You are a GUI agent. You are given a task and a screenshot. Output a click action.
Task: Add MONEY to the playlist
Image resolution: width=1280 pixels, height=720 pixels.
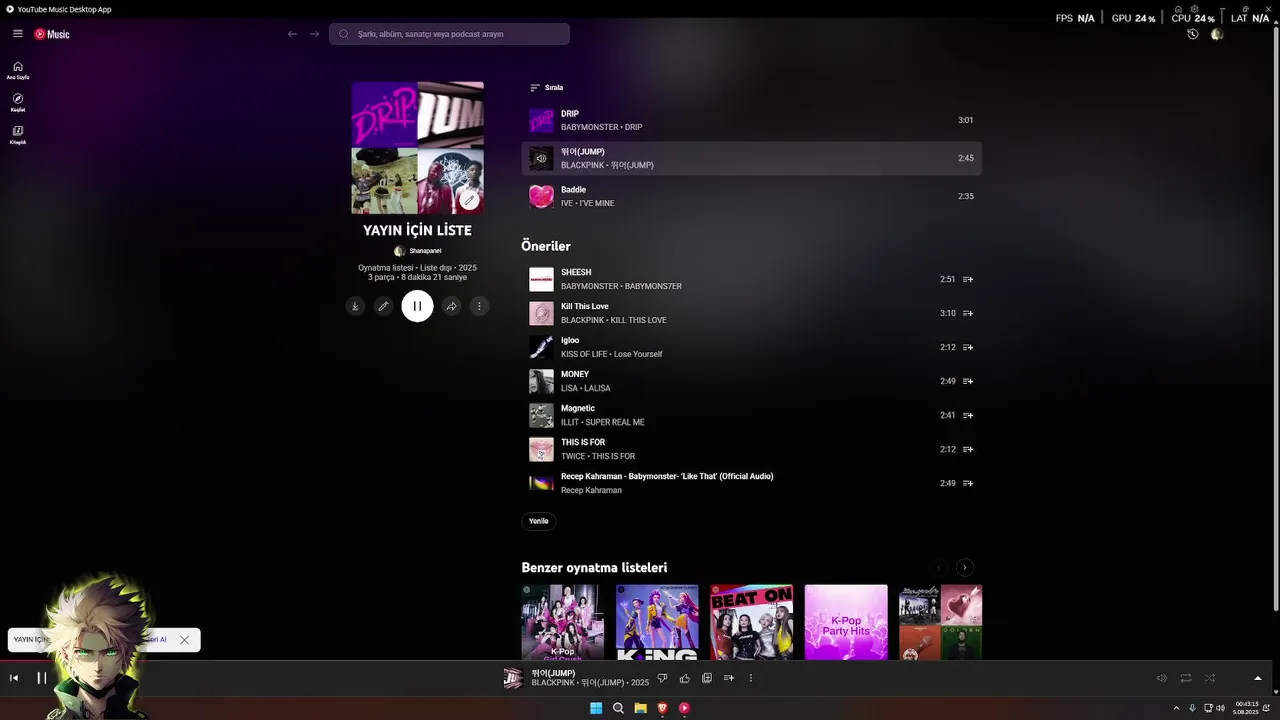(968, 382)
